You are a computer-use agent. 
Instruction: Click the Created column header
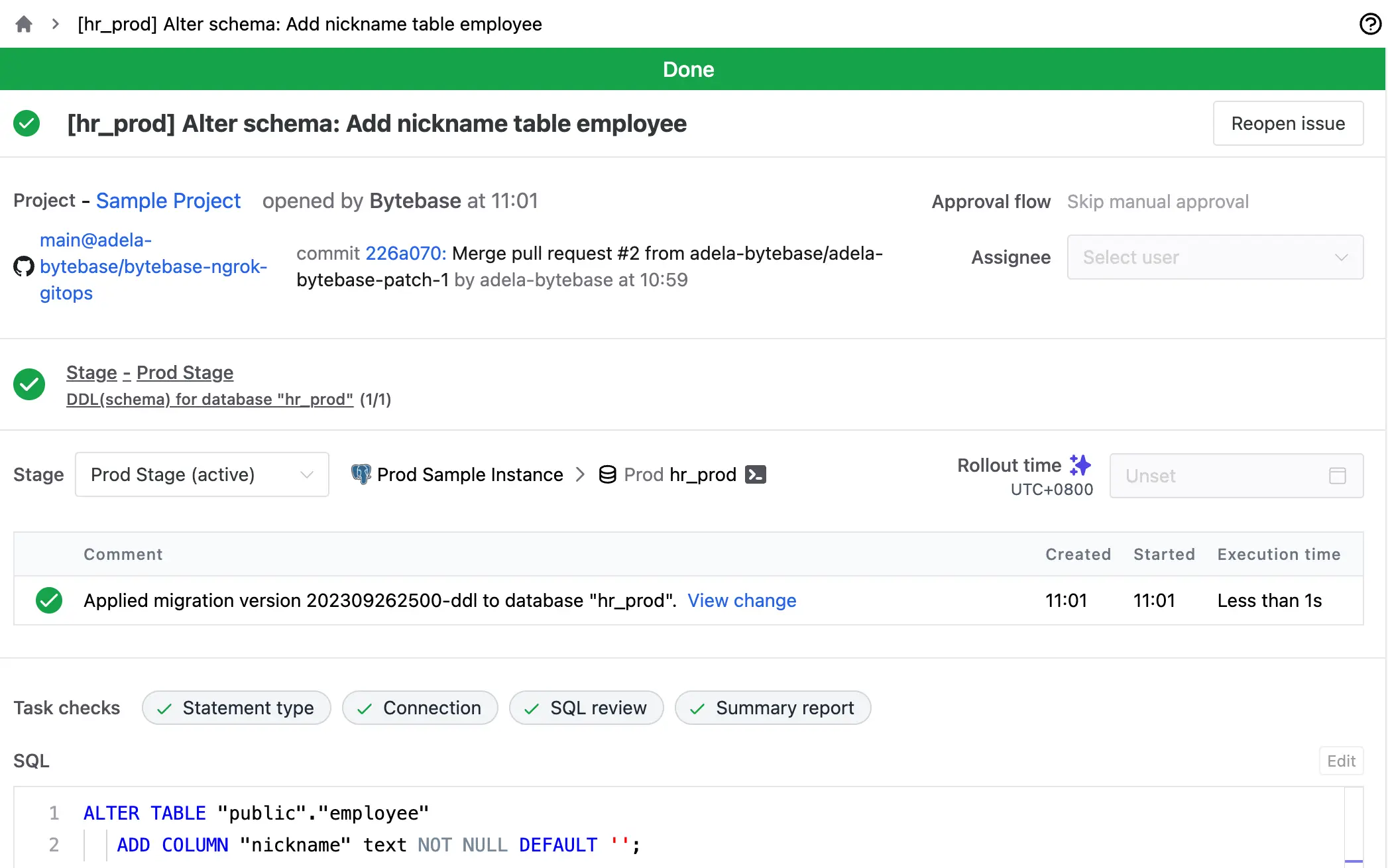[x=1078, y=555]
